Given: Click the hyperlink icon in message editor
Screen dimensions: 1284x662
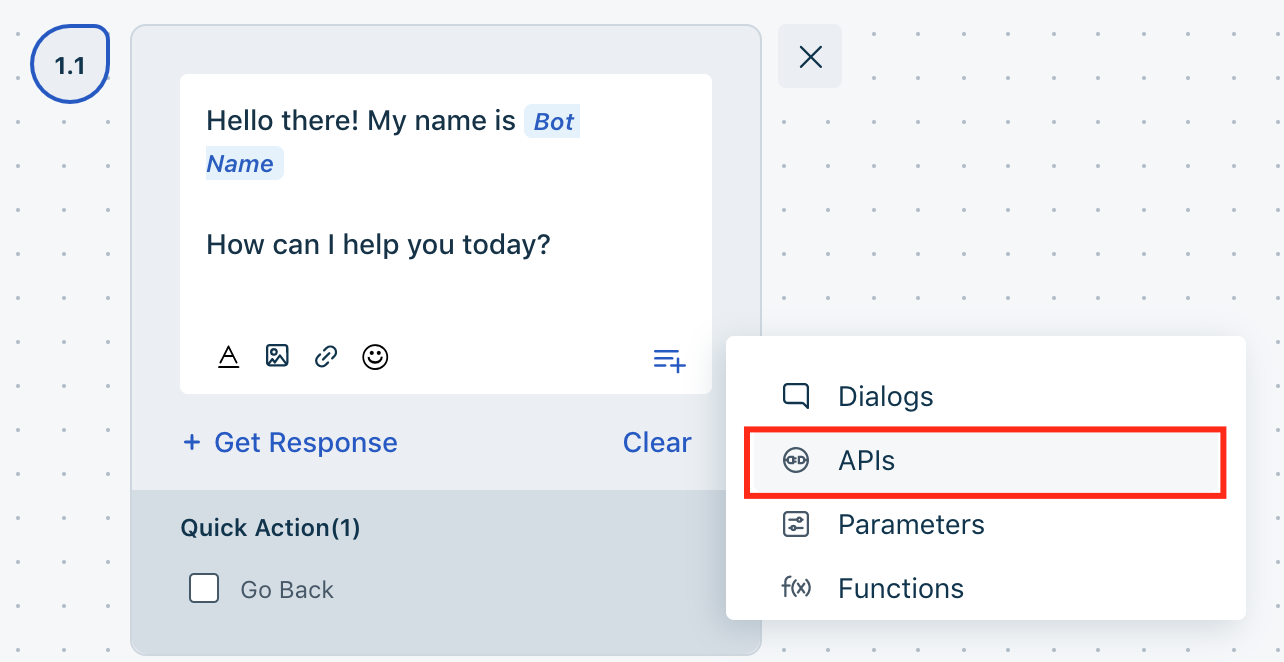Looking at the screenshot, I should [x=325, y=355].
